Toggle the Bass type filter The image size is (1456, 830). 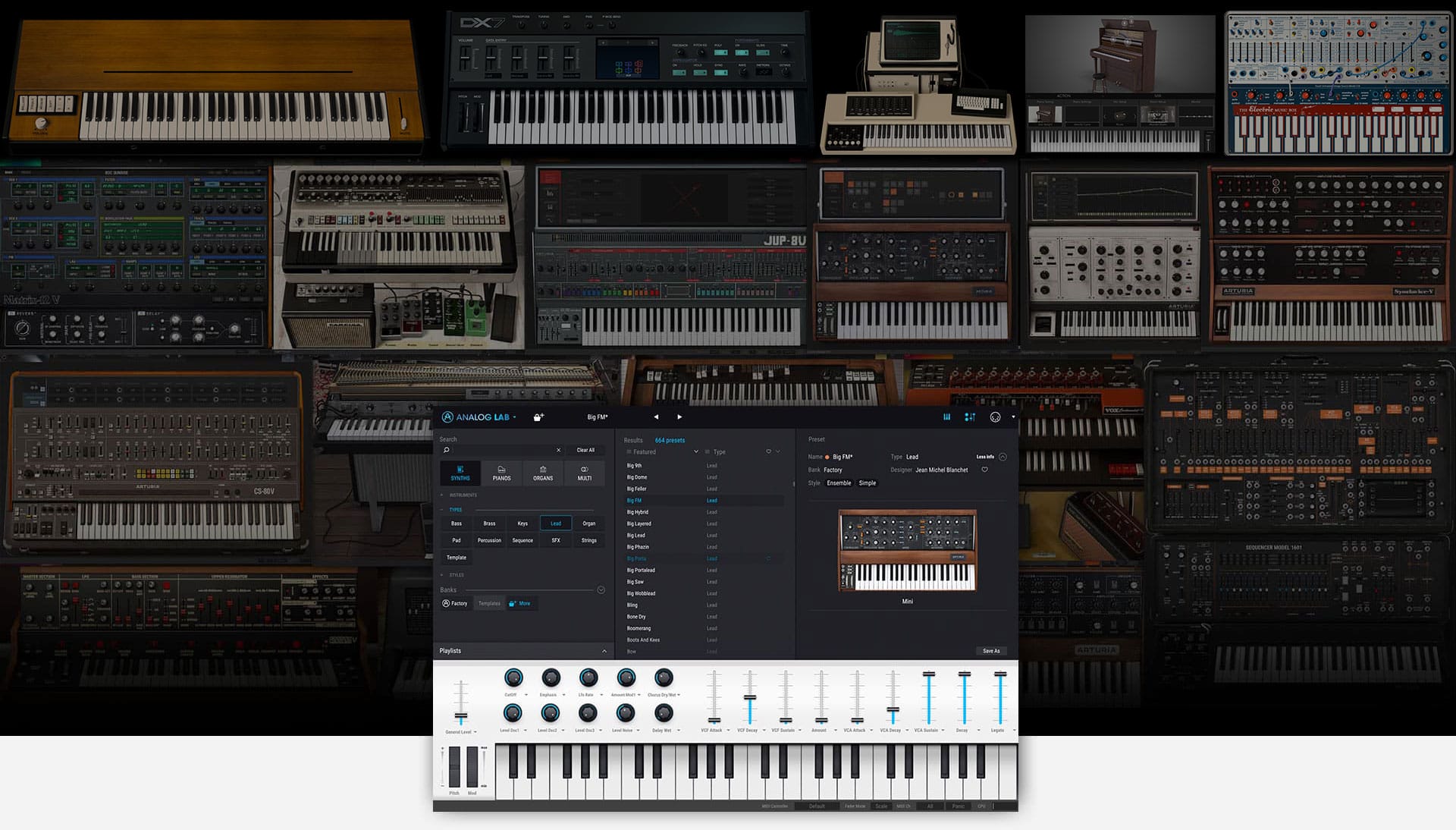click(x=457, y=523)
